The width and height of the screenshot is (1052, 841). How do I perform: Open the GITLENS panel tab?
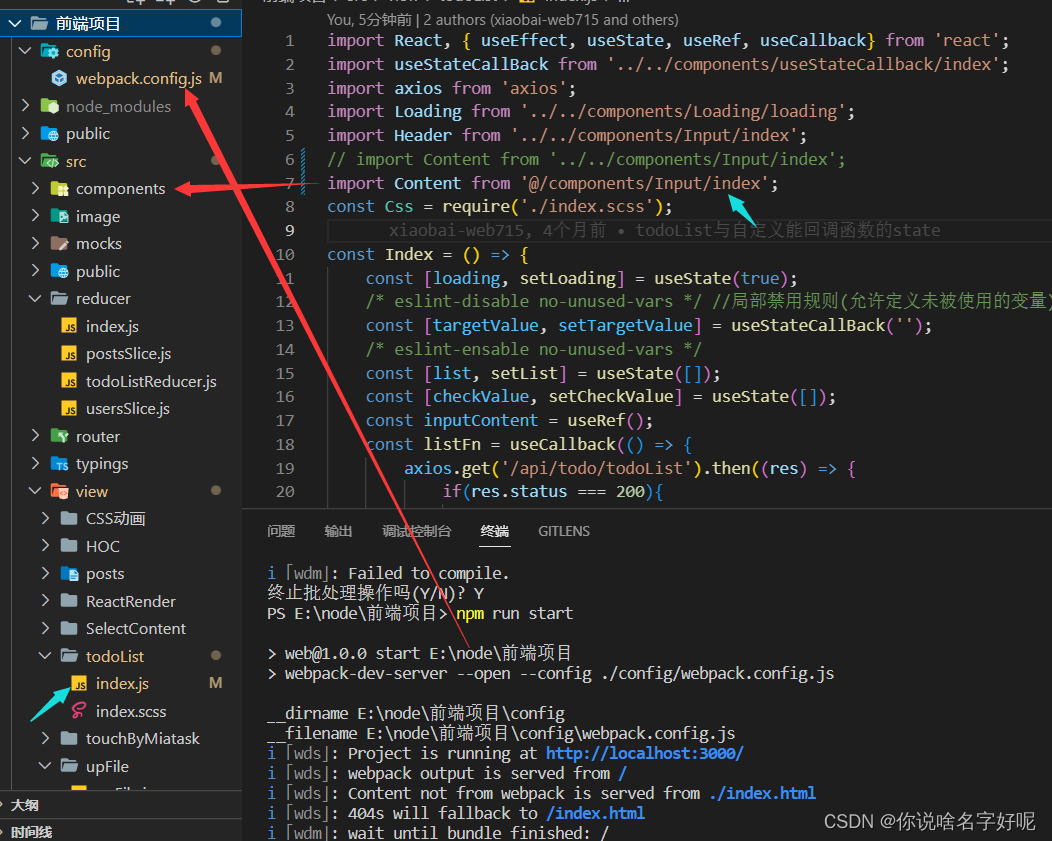[x=564, y=531]
